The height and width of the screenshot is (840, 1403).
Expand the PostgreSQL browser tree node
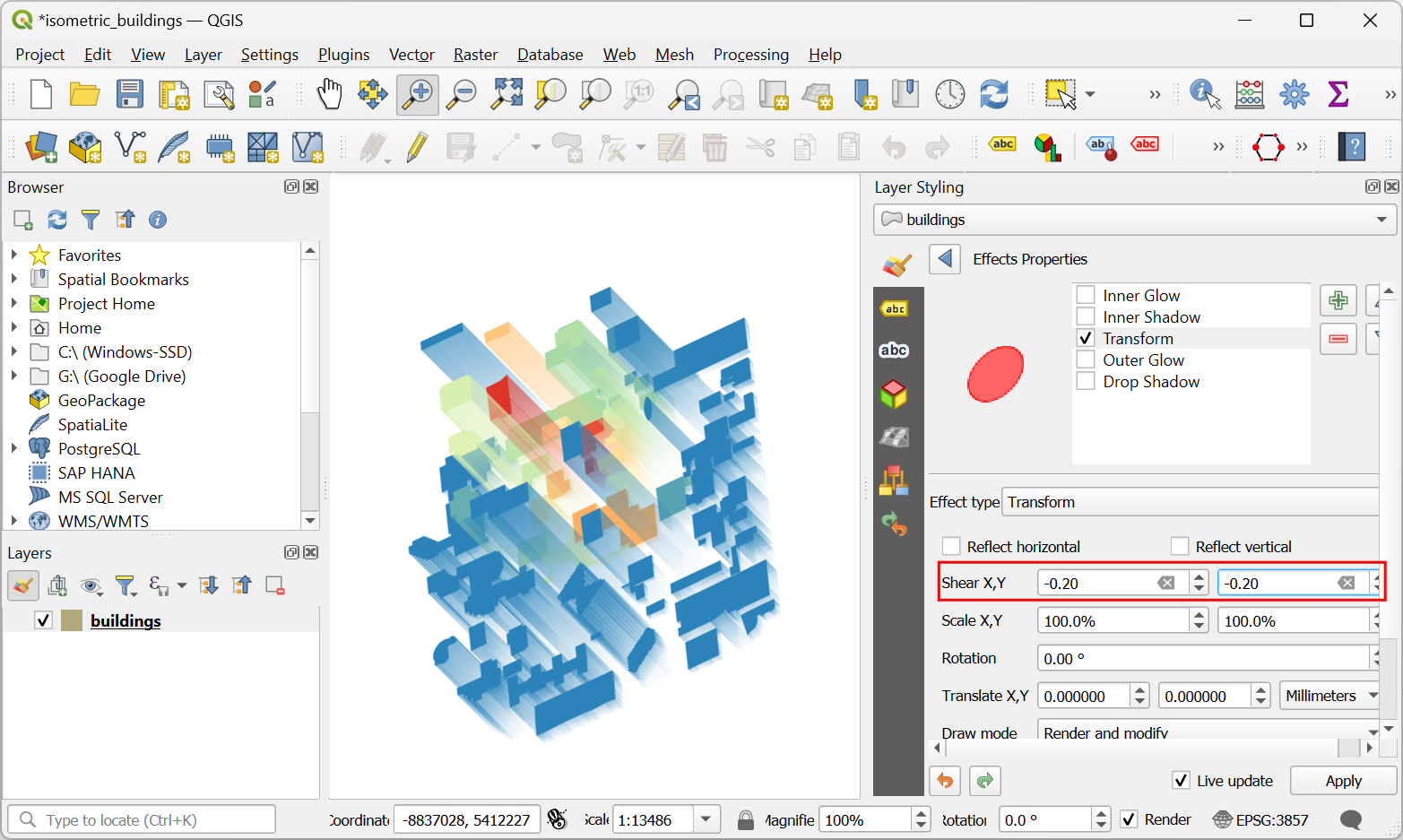14,448
